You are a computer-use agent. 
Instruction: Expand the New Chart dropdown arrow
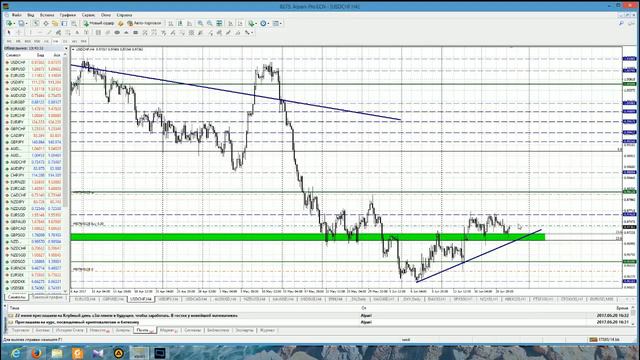coord(14,23)
